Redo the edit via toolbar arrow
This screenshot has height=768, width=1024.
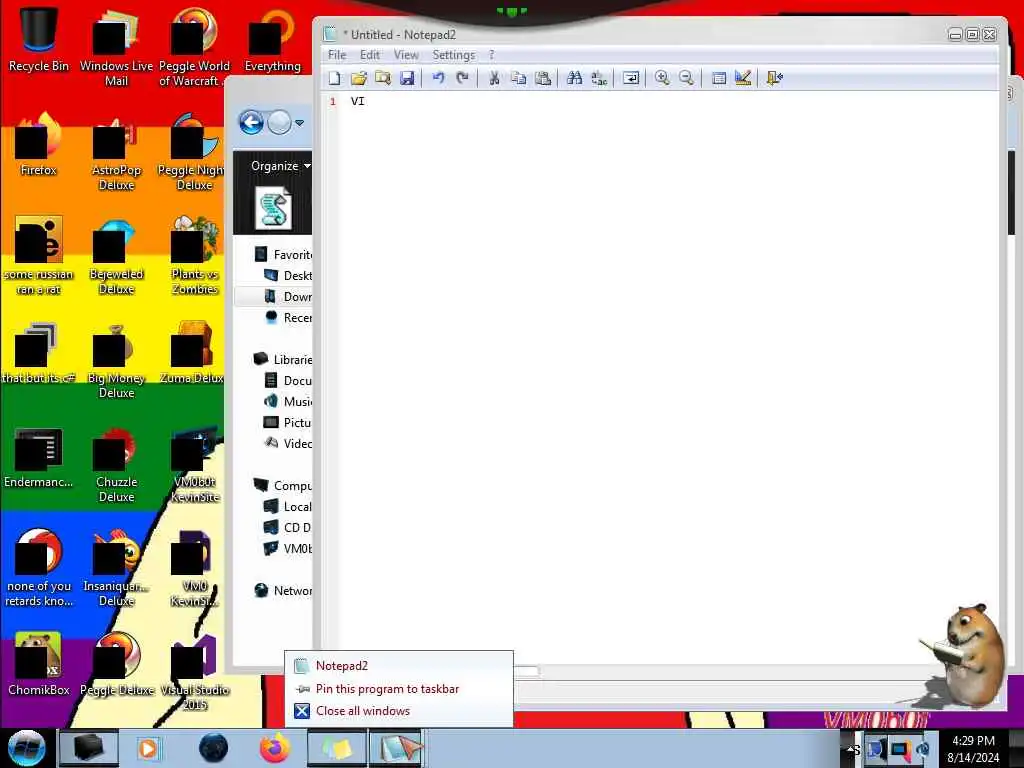[x=462, y=78]
